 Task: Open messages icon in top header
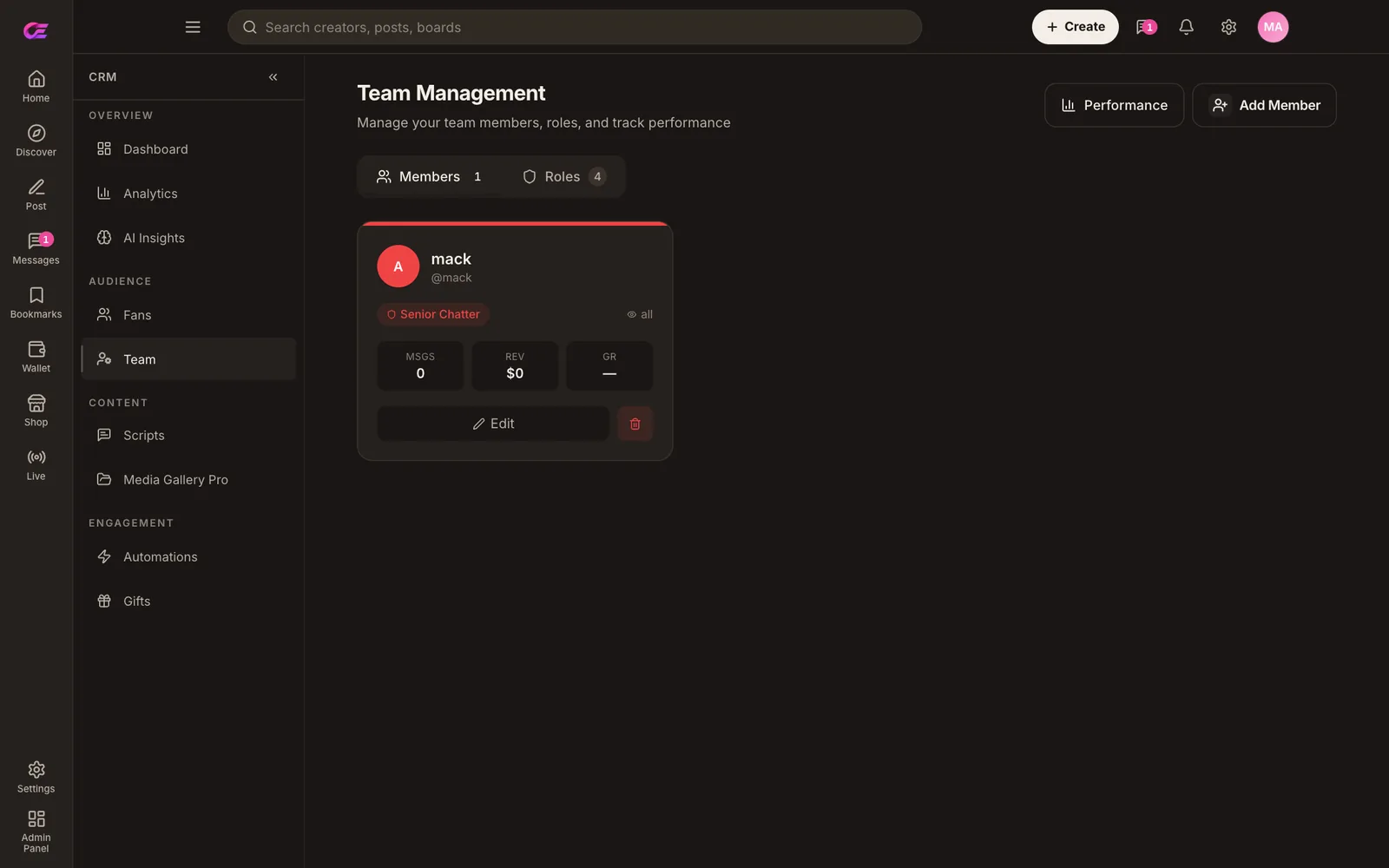1145,27
